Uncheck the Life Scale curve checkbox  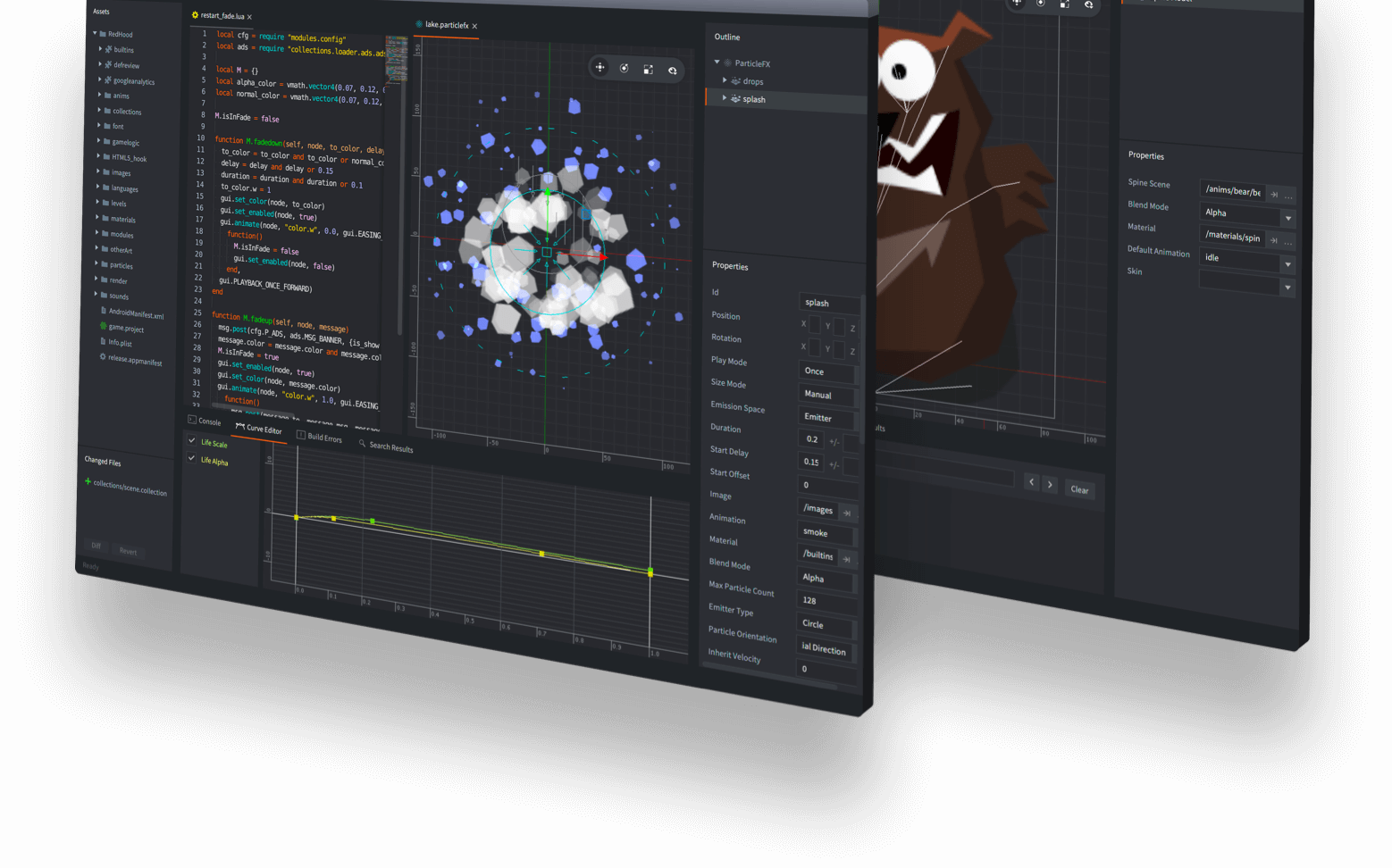[191, 440]
